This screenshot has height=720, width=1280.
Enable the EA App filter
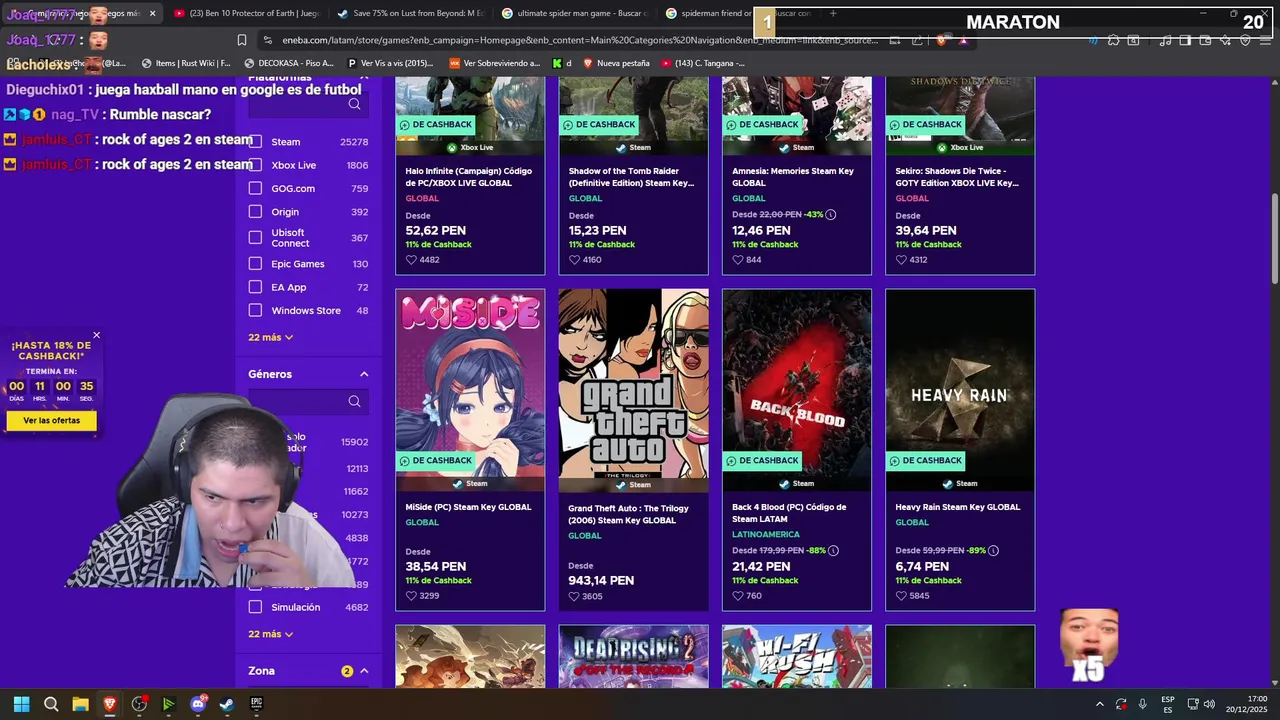coord(255,287)
